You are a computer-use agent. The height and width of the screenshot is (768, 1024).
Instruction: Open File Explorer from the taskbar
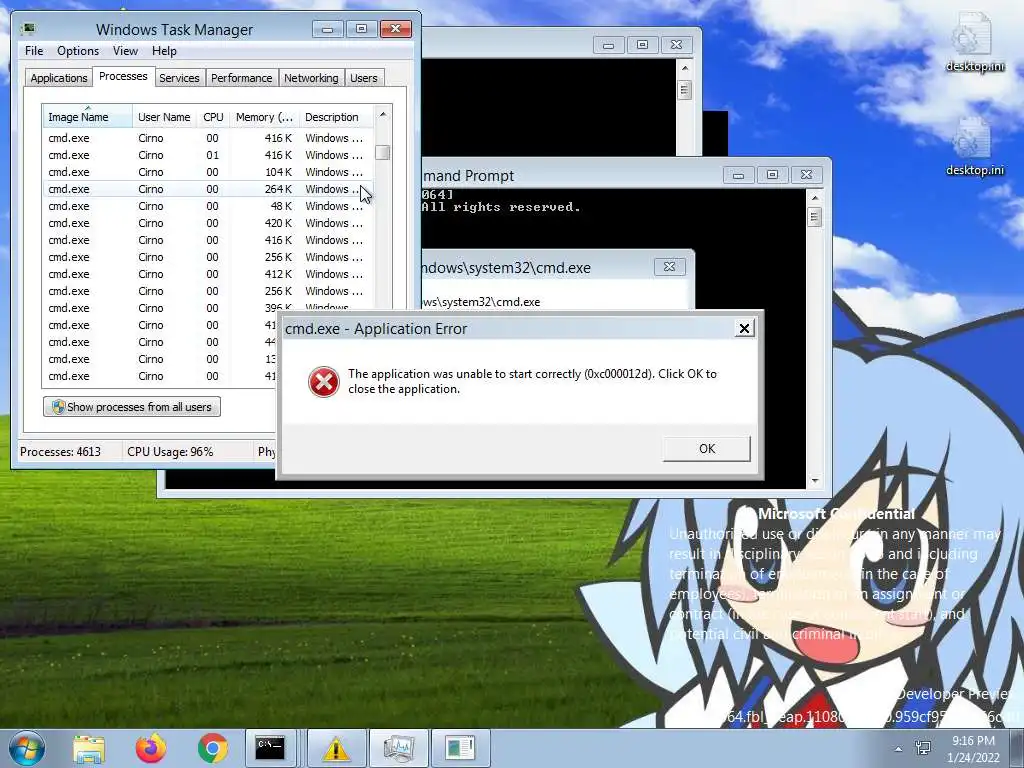pos(89,748)
